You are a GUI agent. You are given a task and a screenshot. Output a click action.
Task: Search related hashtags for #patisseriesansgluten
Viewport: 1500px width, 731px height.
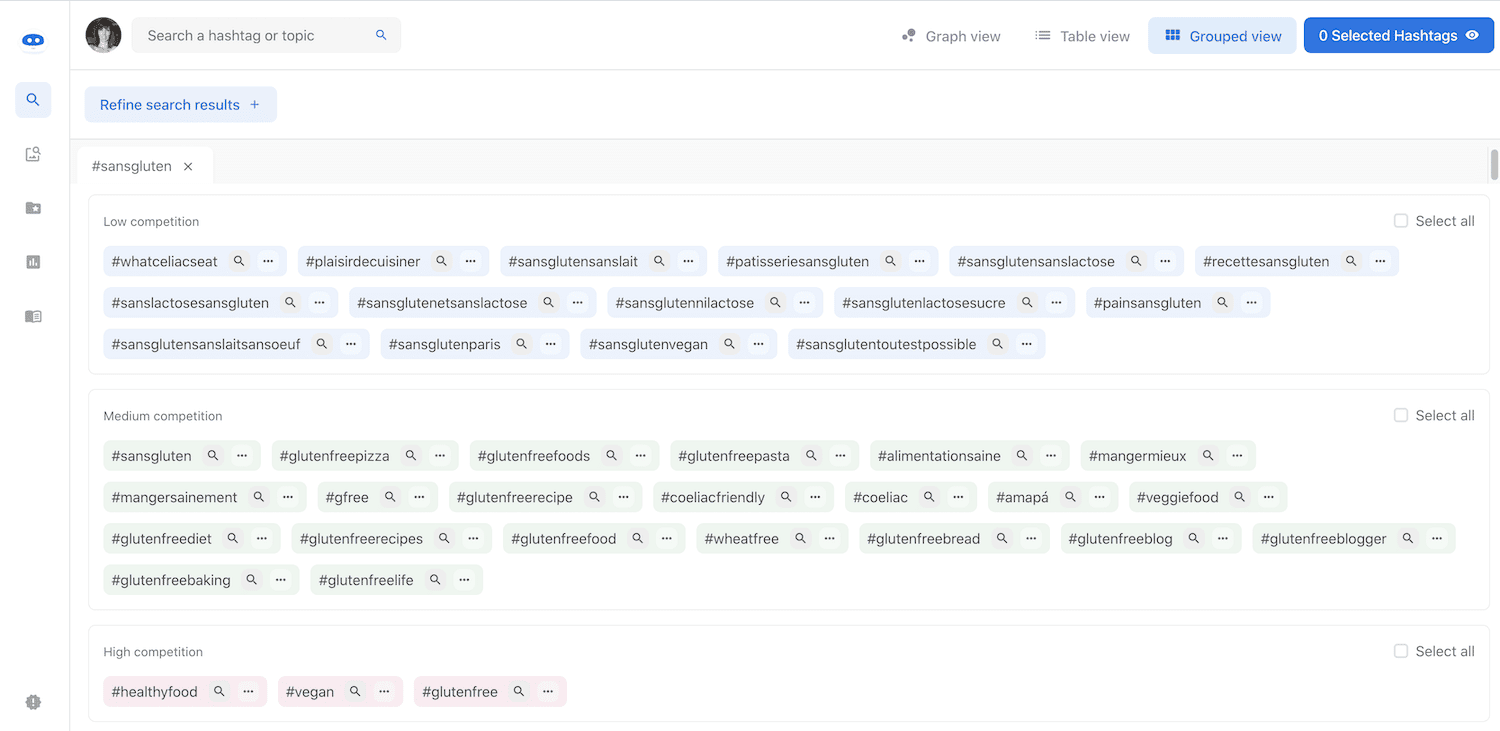(891, 261)
